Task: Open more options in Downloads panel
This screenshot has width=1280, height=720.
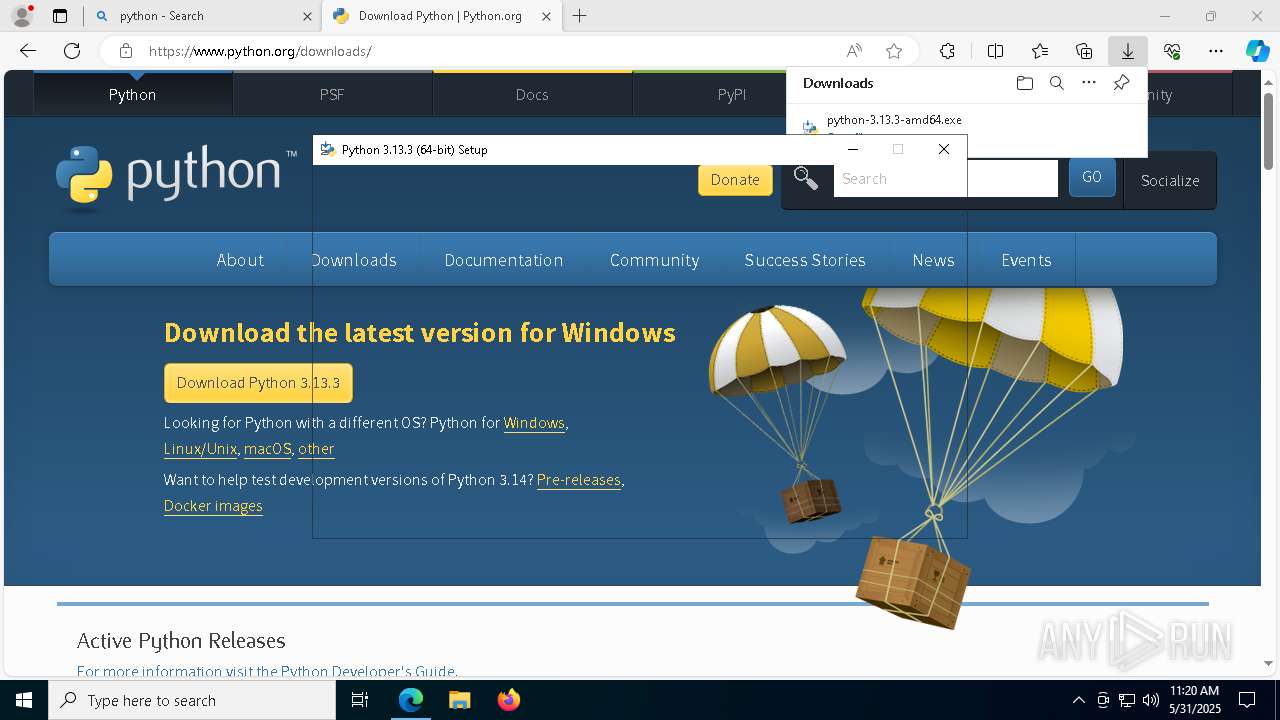Action: (1089, 83)
